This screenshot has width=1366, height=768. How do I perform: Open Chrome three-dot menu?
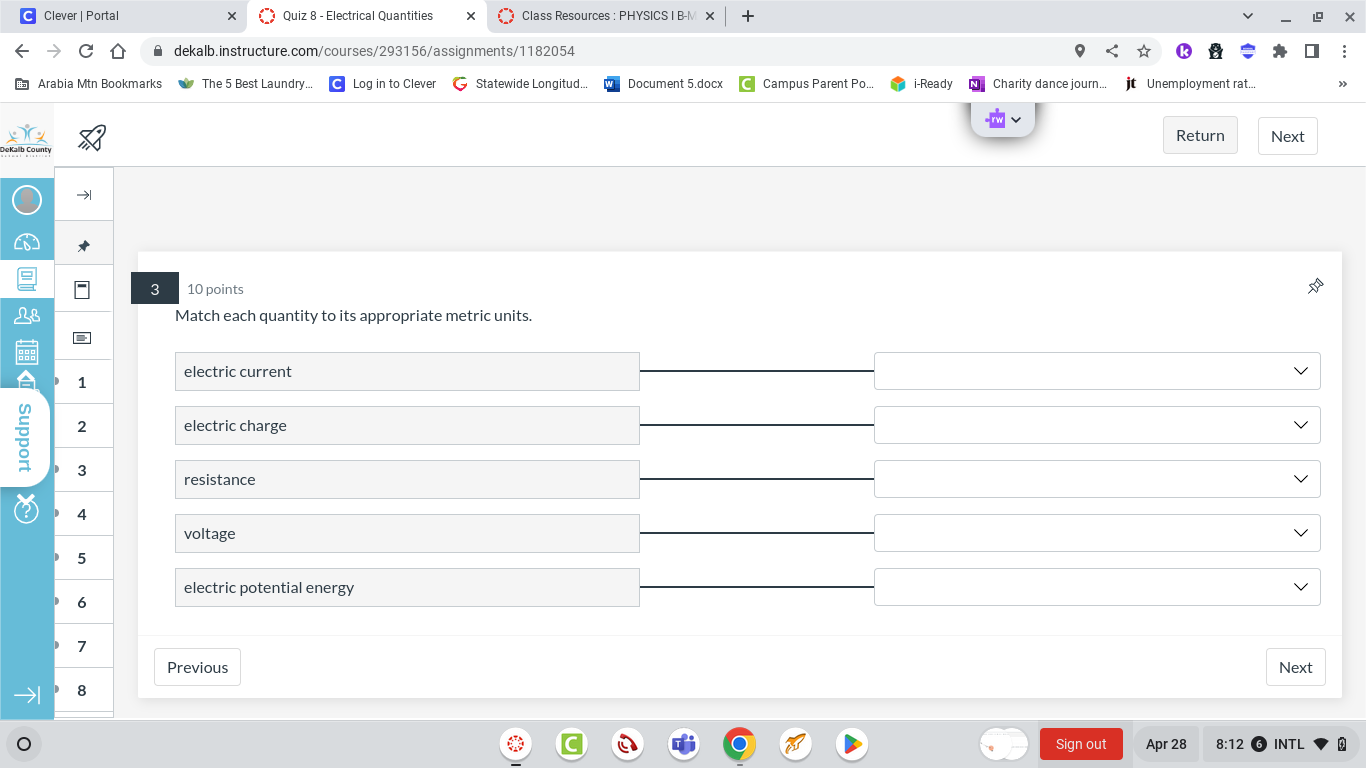(1344, 51)
